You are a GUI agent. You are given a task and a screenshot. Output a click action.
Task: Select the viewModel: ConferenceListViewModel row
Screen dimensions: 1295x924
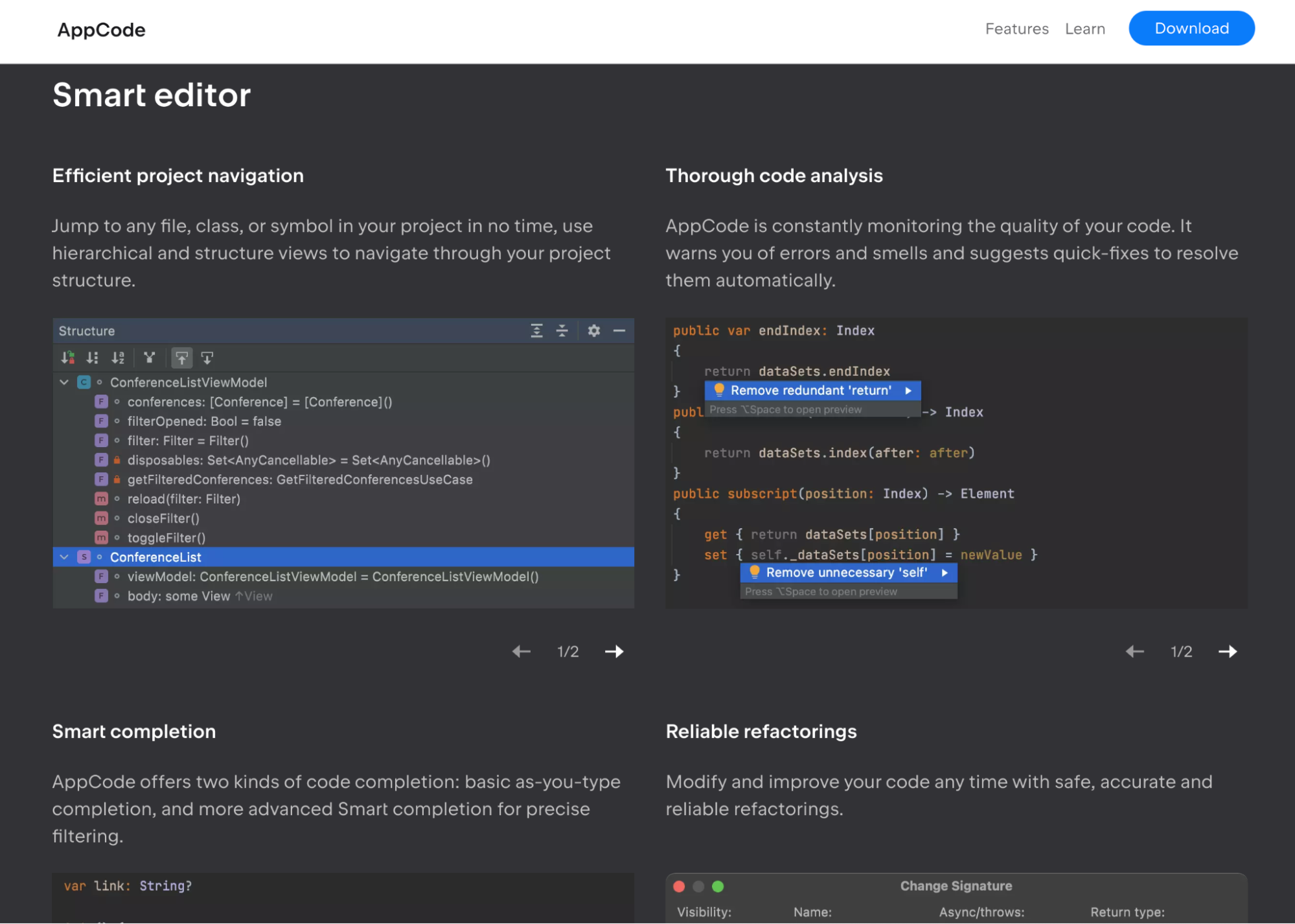coord(343,577)
